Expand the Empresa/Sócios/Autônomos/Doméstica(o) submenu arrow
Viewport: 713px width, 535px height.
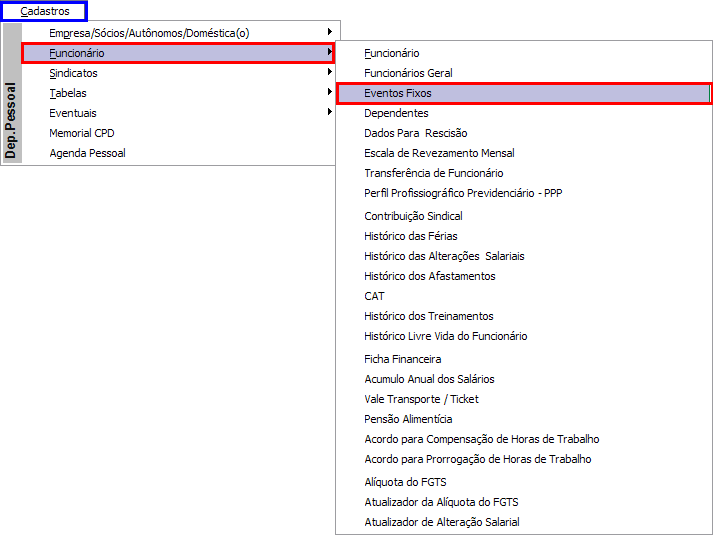[x=330, y=32]
